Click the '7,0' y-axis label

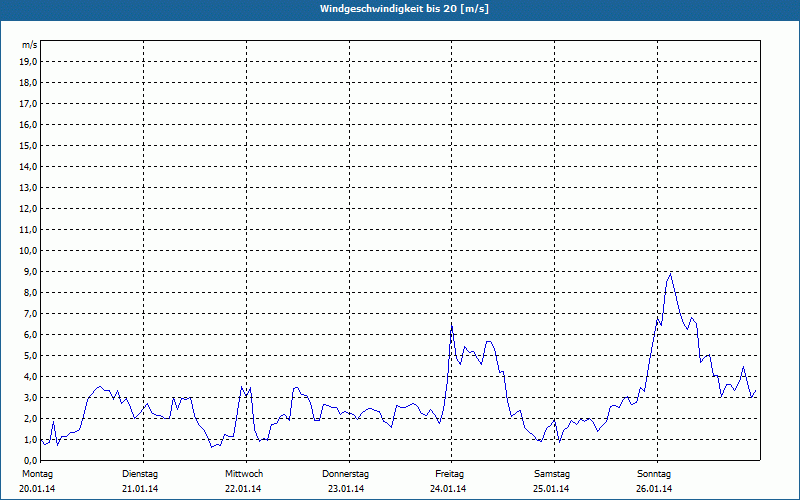tap(30, 313)
